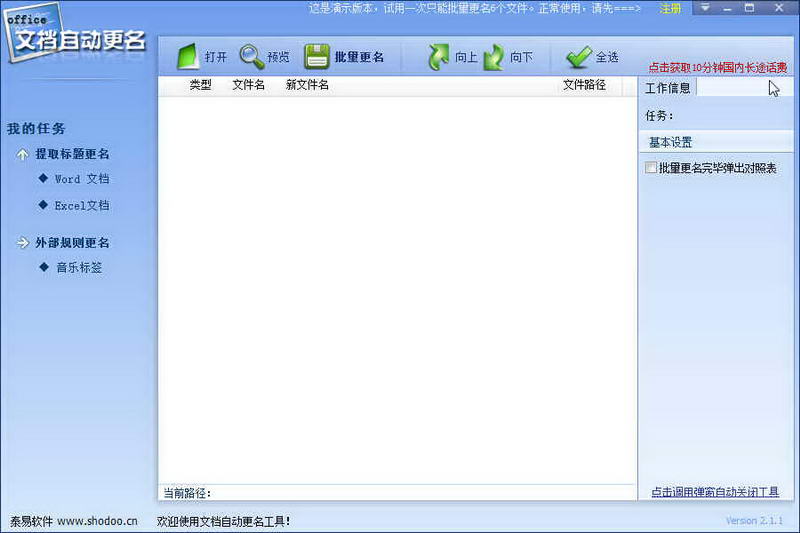Click the office 文档自动更名 logo
Image resolution: width=800 pixels, height=533 pixels.
[74, 34]
